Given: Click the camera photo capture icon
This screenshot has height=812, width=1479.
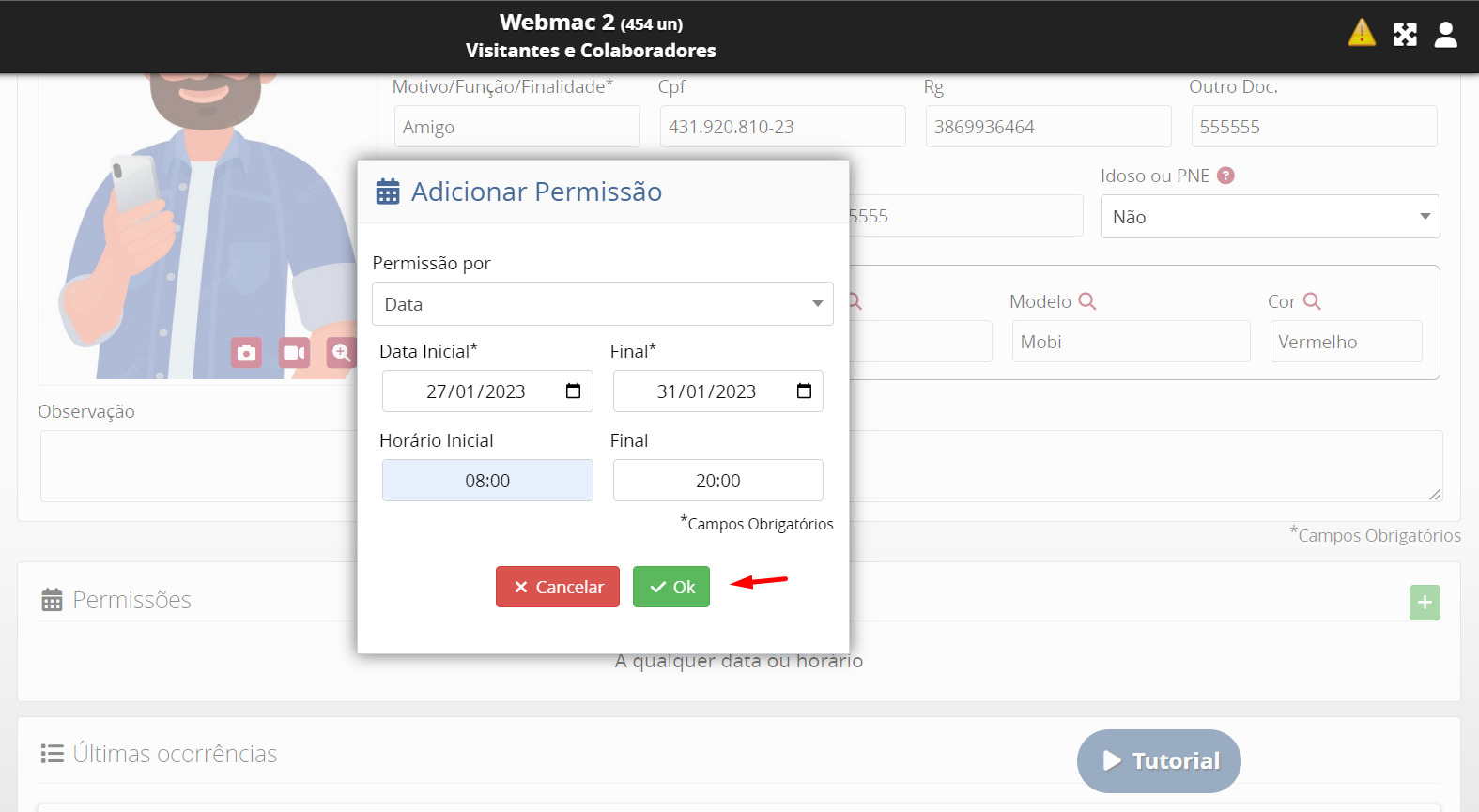Looking at the screenshot, I should click(x=246, y=353).
